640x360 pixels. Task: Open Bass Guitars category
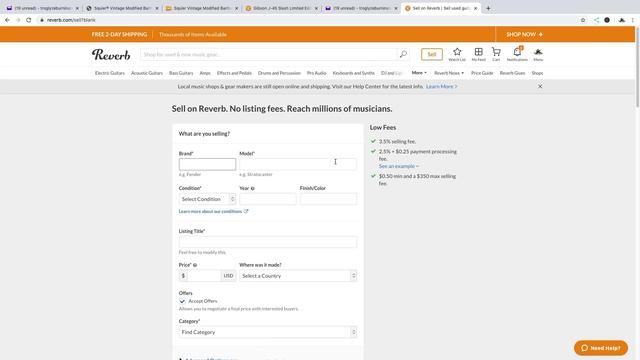coord(181,73)
